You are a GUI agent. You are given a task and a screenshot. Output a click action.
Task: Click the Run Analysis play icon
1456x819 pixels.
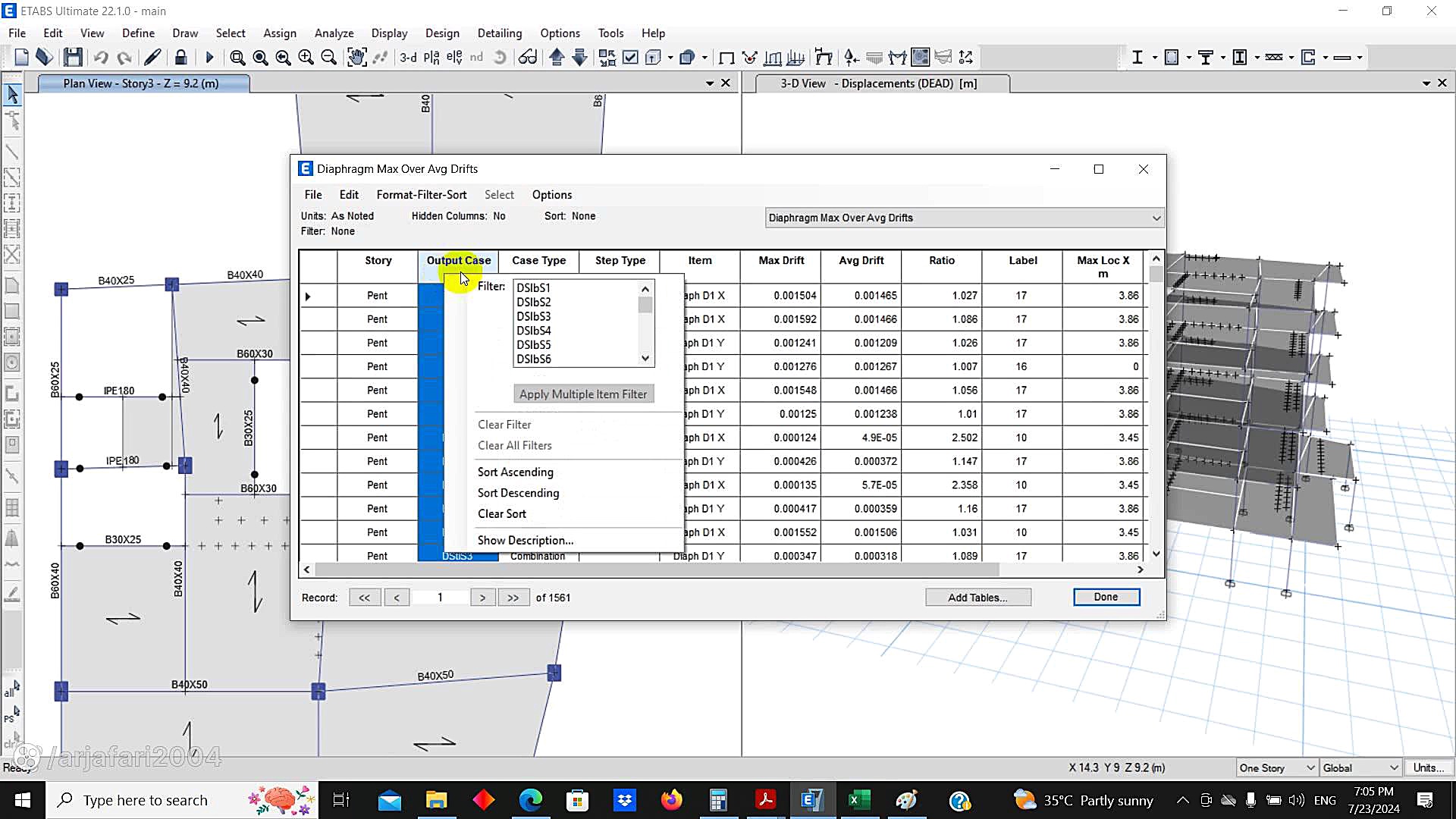[210, 58]
